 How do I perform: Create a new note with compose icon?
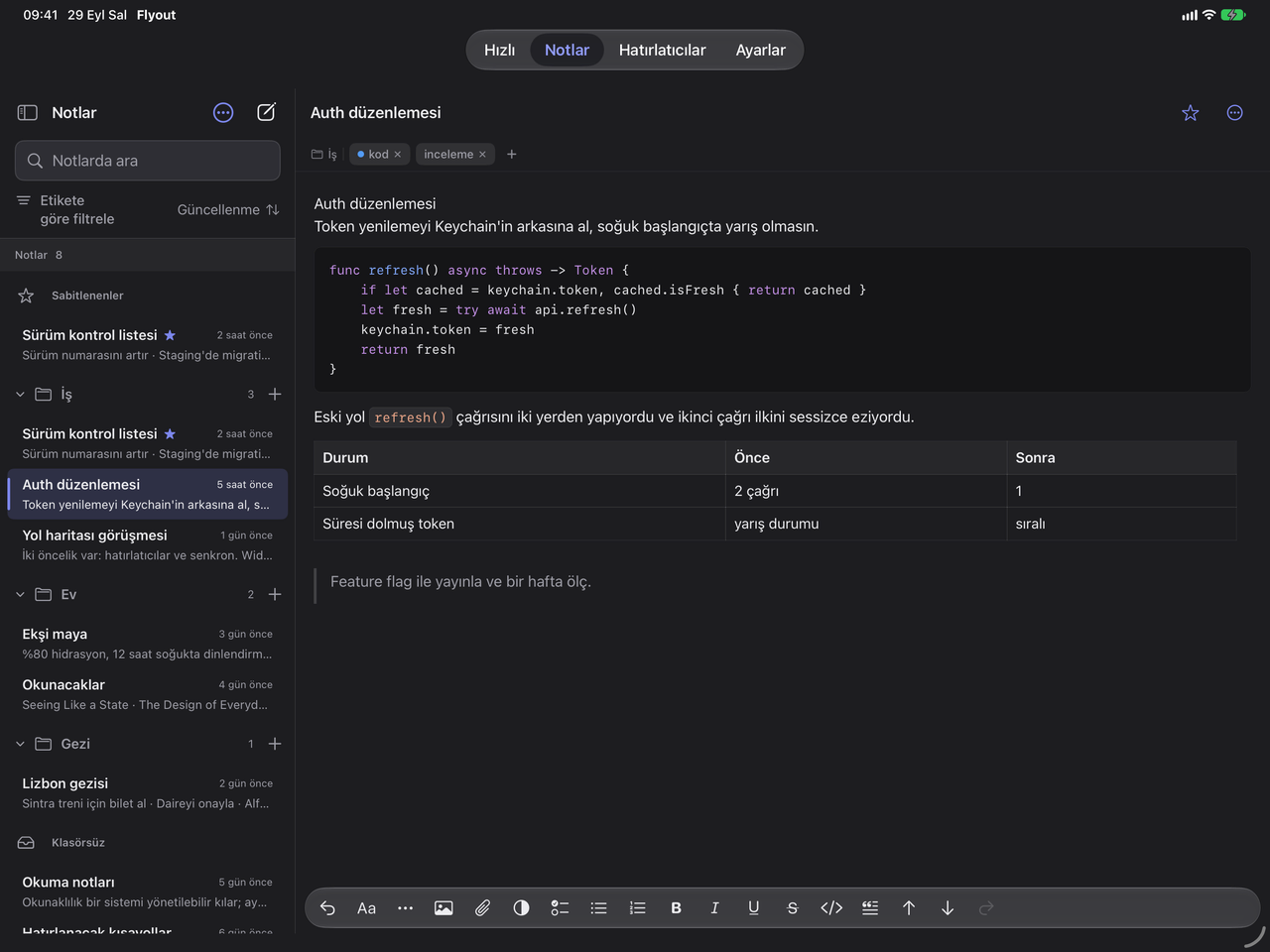pyautogui.click(x=266, y=112)
